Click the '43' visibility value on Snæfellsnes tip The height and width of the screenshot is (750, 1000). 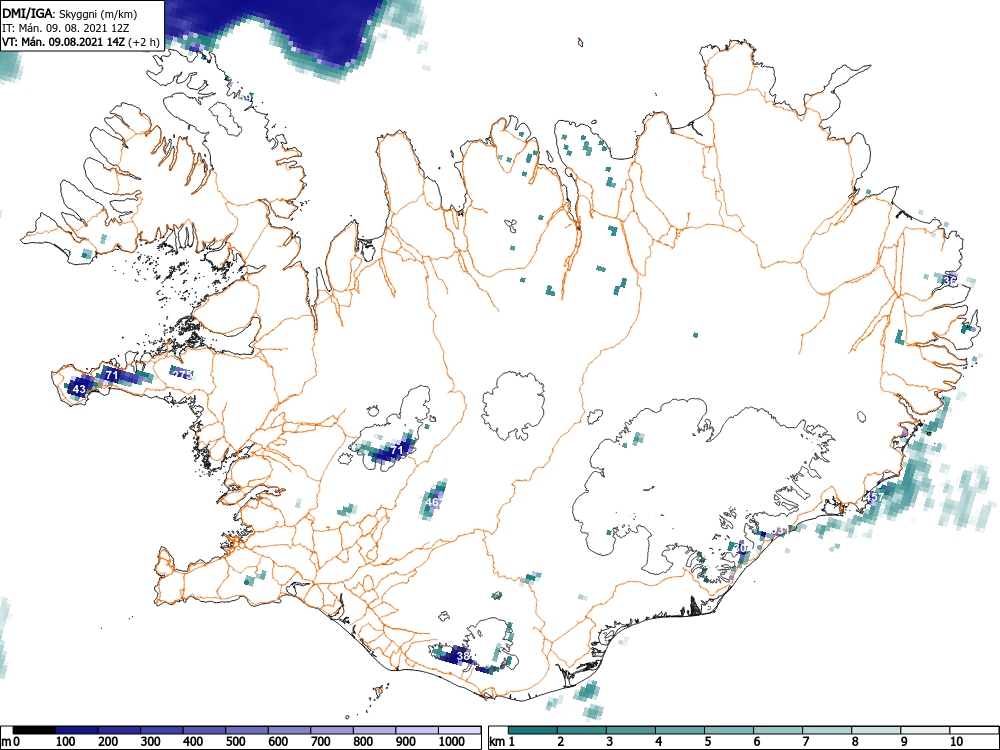79,389
